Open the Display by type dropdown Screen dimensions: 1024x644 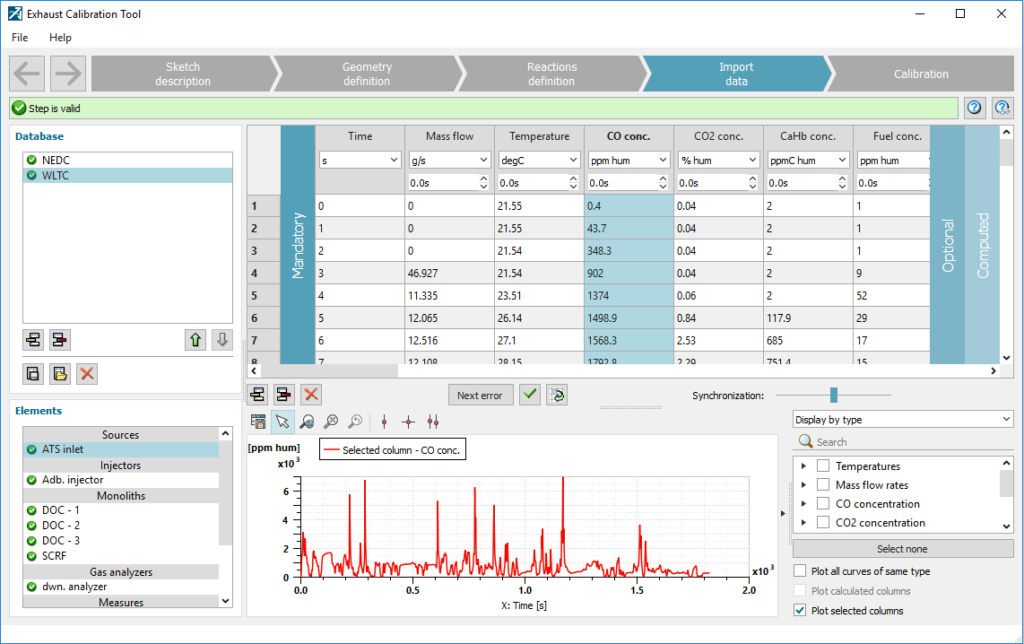click(902, 419)
